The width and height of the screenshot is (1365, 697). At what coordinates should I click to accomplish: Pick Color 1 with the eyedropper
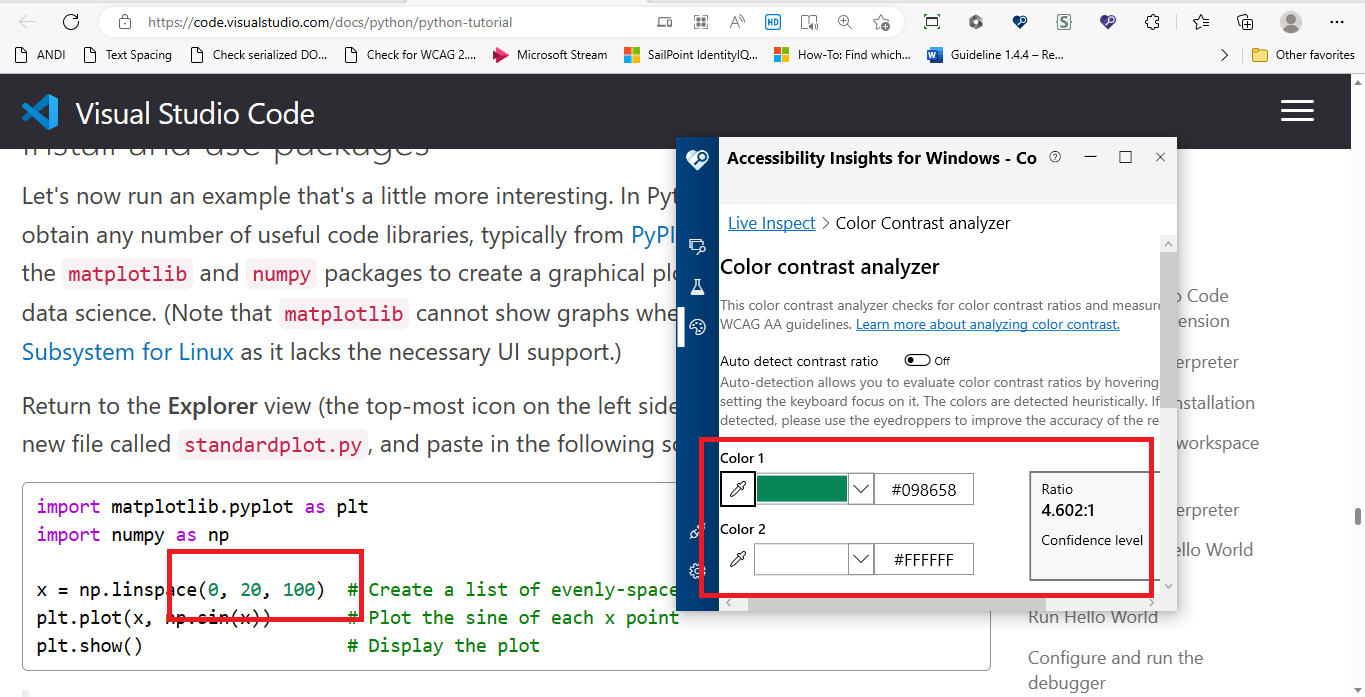(737, 489)
